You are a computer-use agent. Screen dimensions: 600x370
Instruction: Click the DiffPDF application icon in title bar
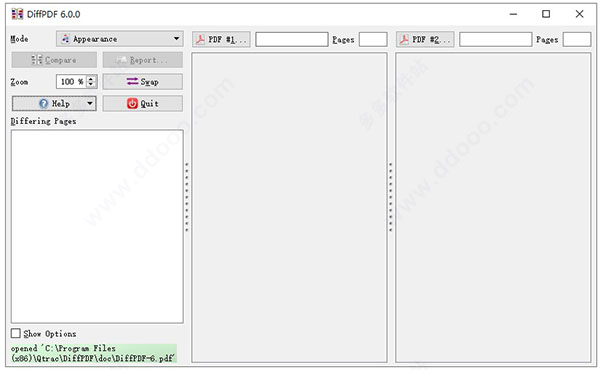pos(17,14)
